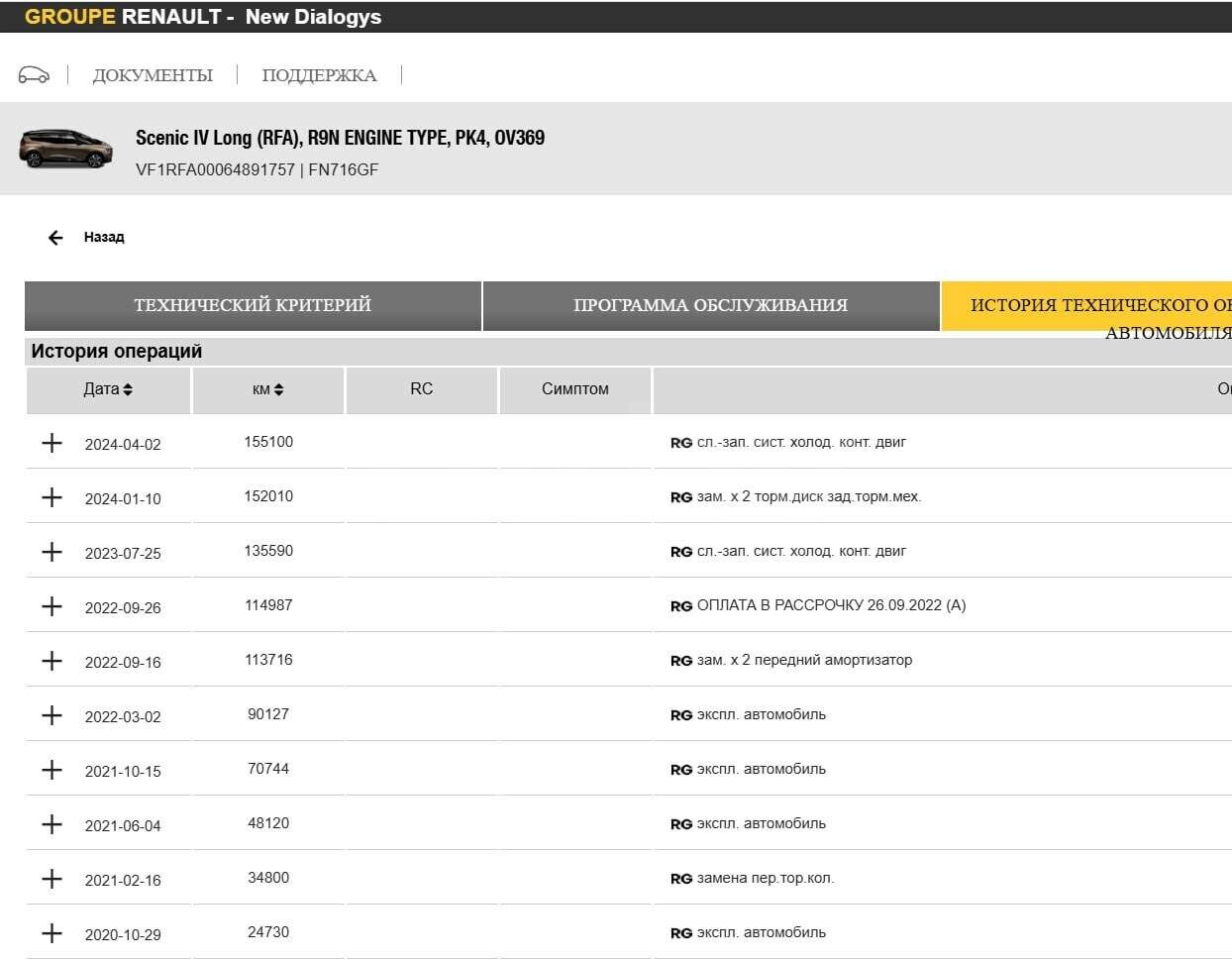
Task: Expand the 2022-09-16 operation row
Action: pos(51,661)
